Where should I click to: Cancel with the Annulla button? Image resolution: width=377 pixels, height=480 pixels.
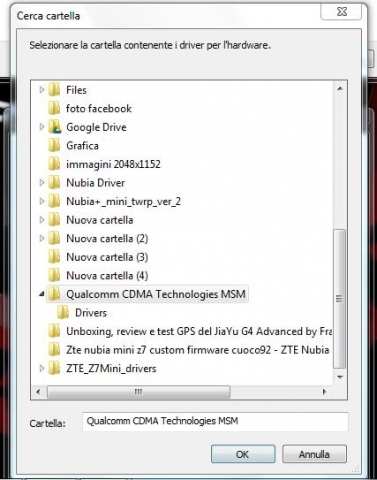click(314, 454)
